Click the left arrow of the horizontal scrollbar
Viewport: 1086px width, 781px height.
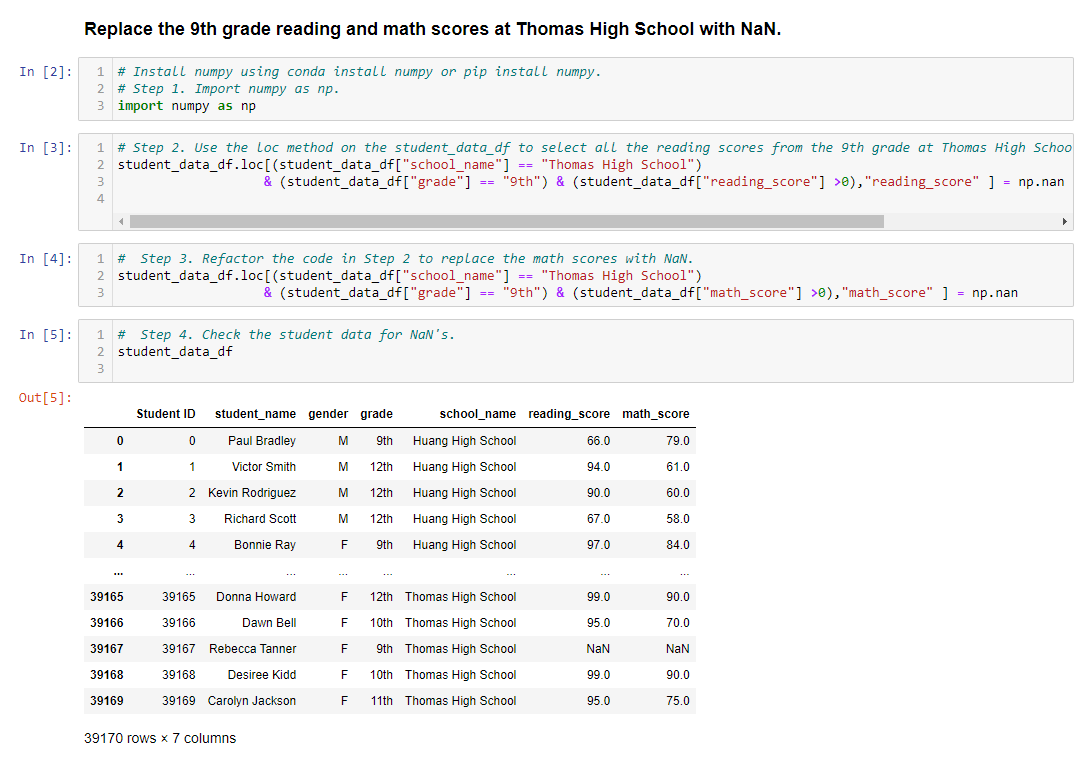pos(120,221)
